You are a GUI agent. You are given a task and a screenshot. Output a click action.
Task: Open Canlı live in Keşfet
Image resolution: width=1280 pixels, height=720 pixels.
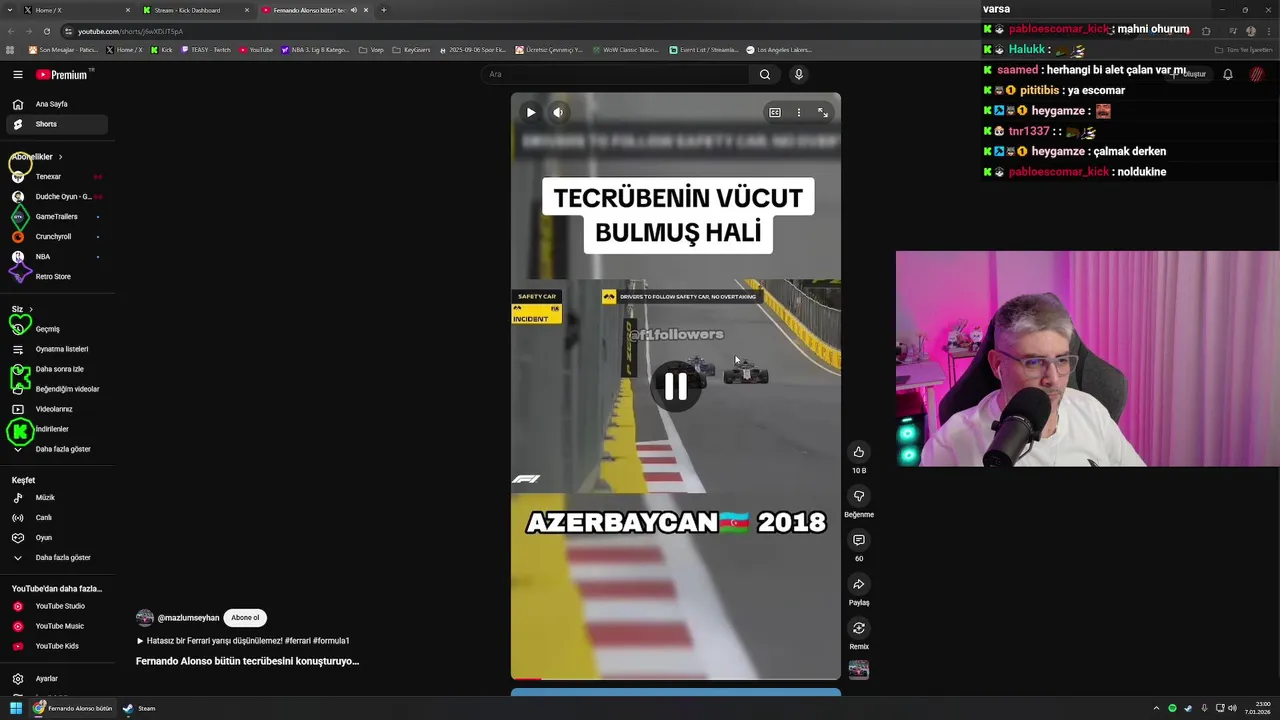click(57, 518)
